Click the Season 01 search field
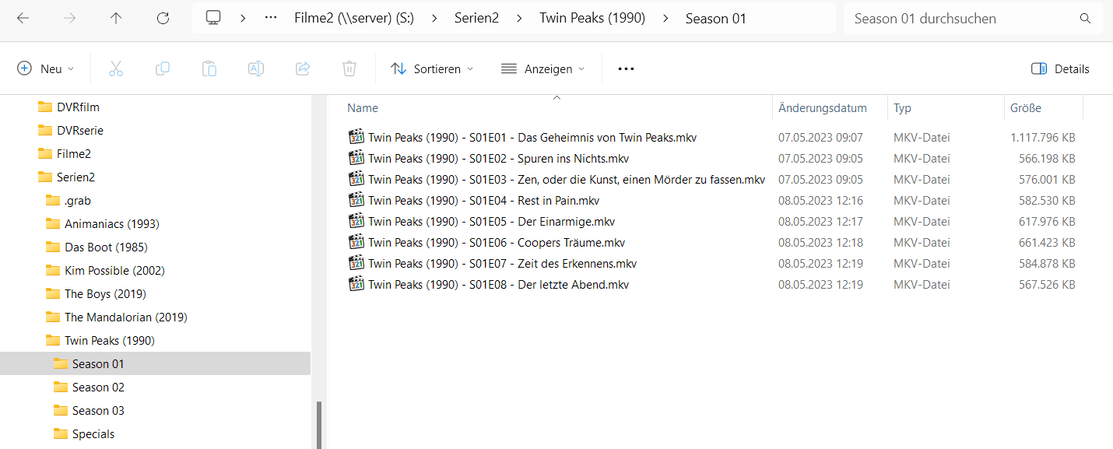Viewport: 1113px width, 449px height. click(x=960, y=18)
